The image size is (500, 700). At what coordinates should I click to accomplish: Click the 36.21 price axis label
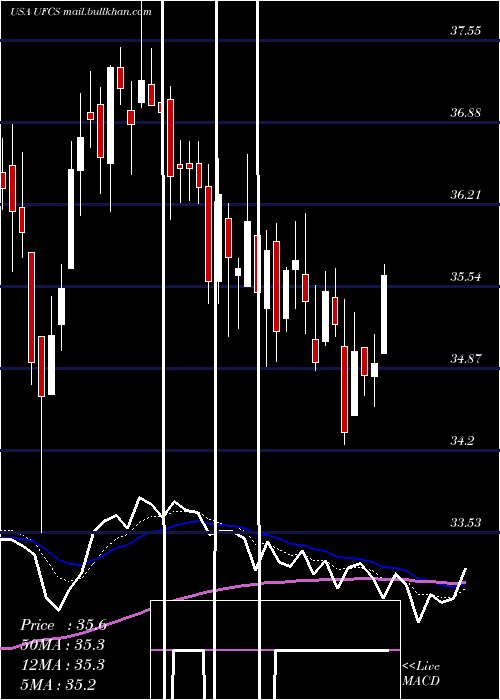click(x=466, y=195)
